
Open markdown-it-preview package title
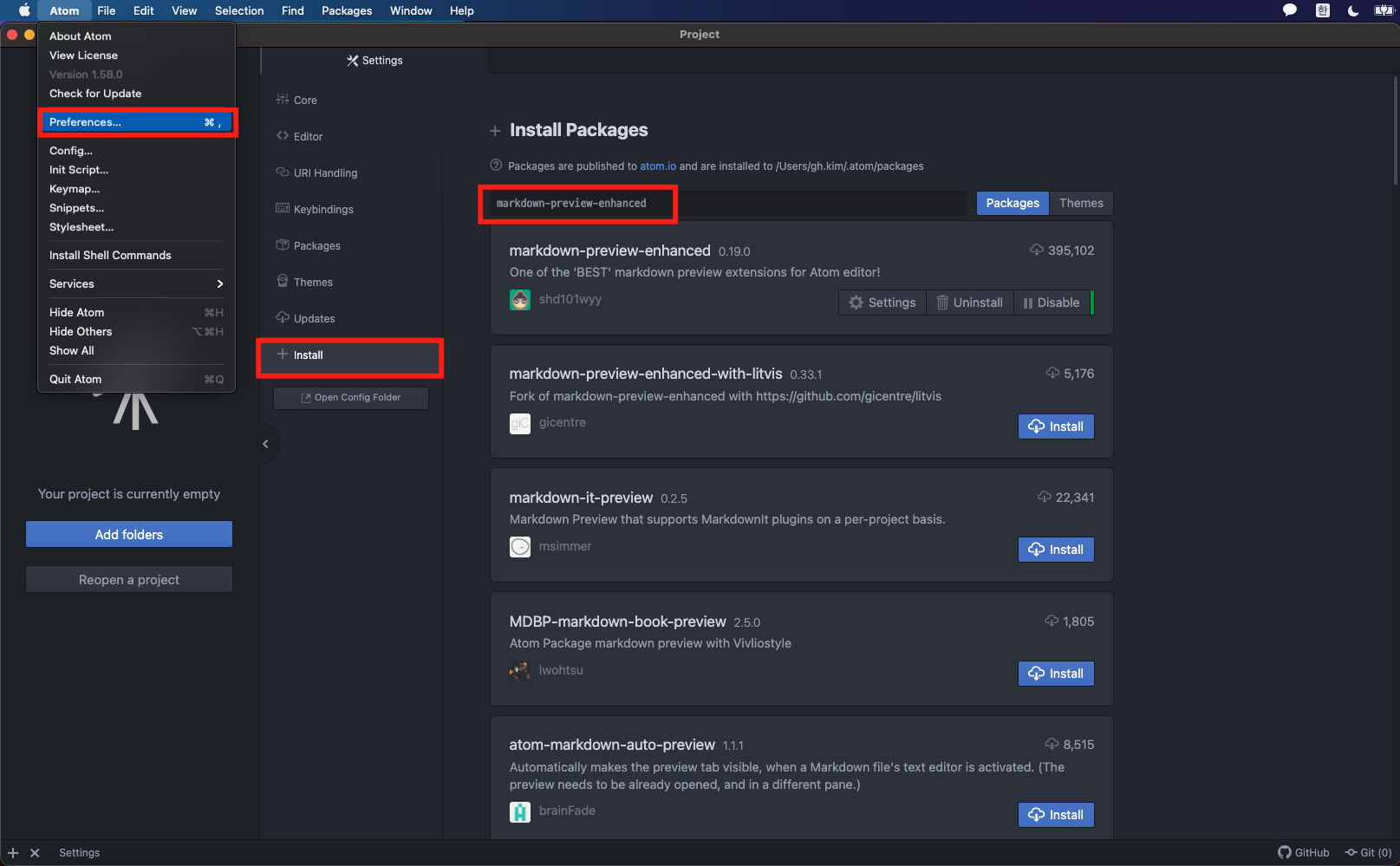point(581,498)
